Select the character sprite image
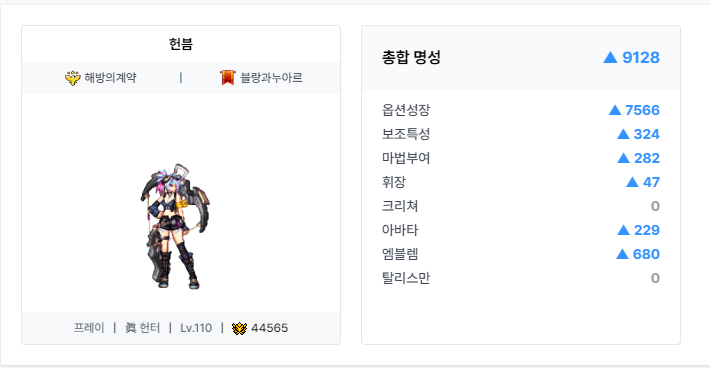This screenshot has height=368, width=710. [x=175, y=226]
